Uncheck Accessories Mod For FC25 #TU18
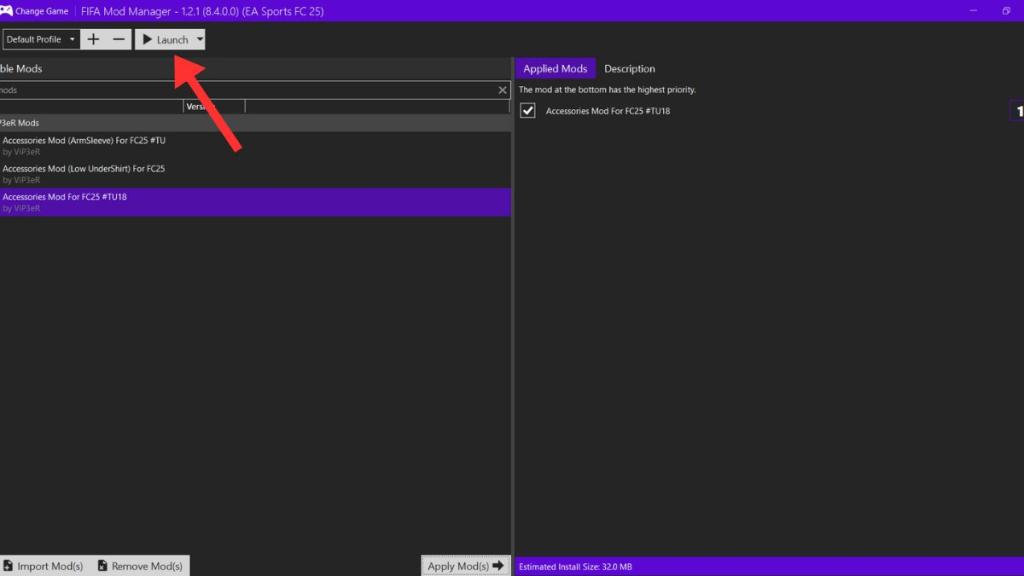Image resolution: width=1024 pixels, height=576 pixels. click(x=527, y=111)
